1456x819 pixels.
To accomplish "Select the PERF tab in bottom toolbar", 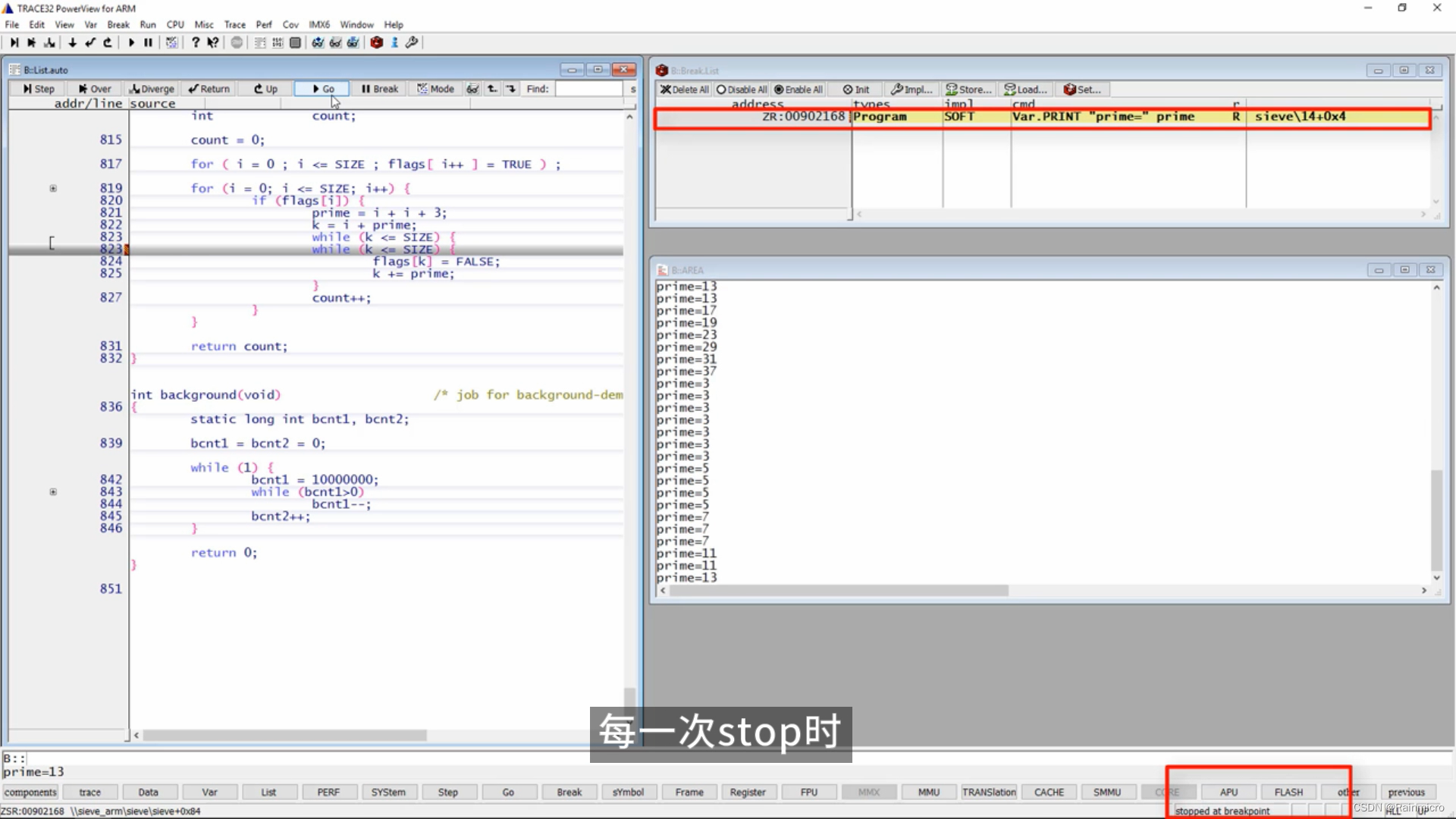I will 328,792.
